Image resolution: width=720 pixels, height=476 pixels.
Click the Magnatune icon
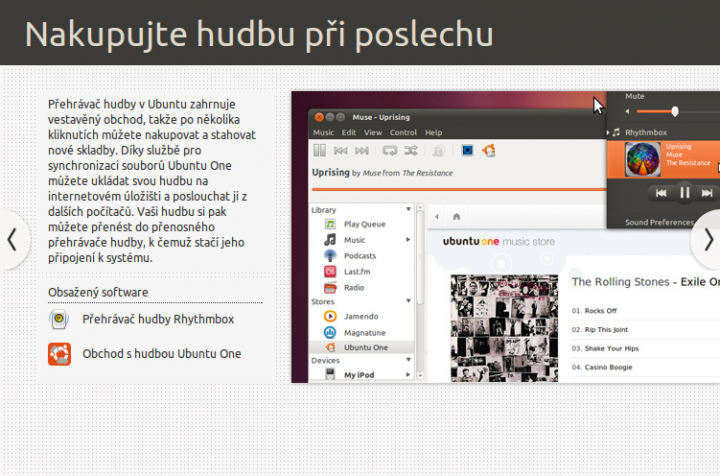[x=330, y=332]
